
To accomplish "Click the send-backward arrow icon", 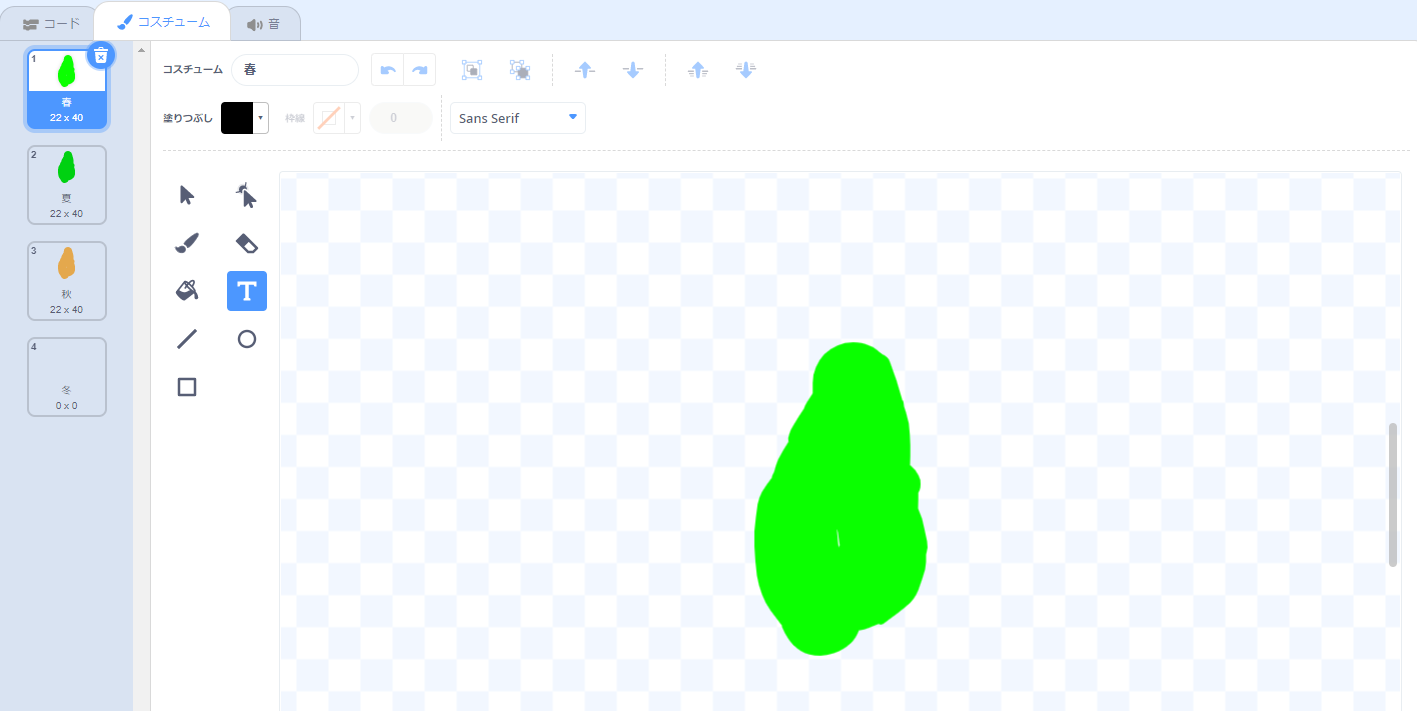I will (x=633, y=69).
